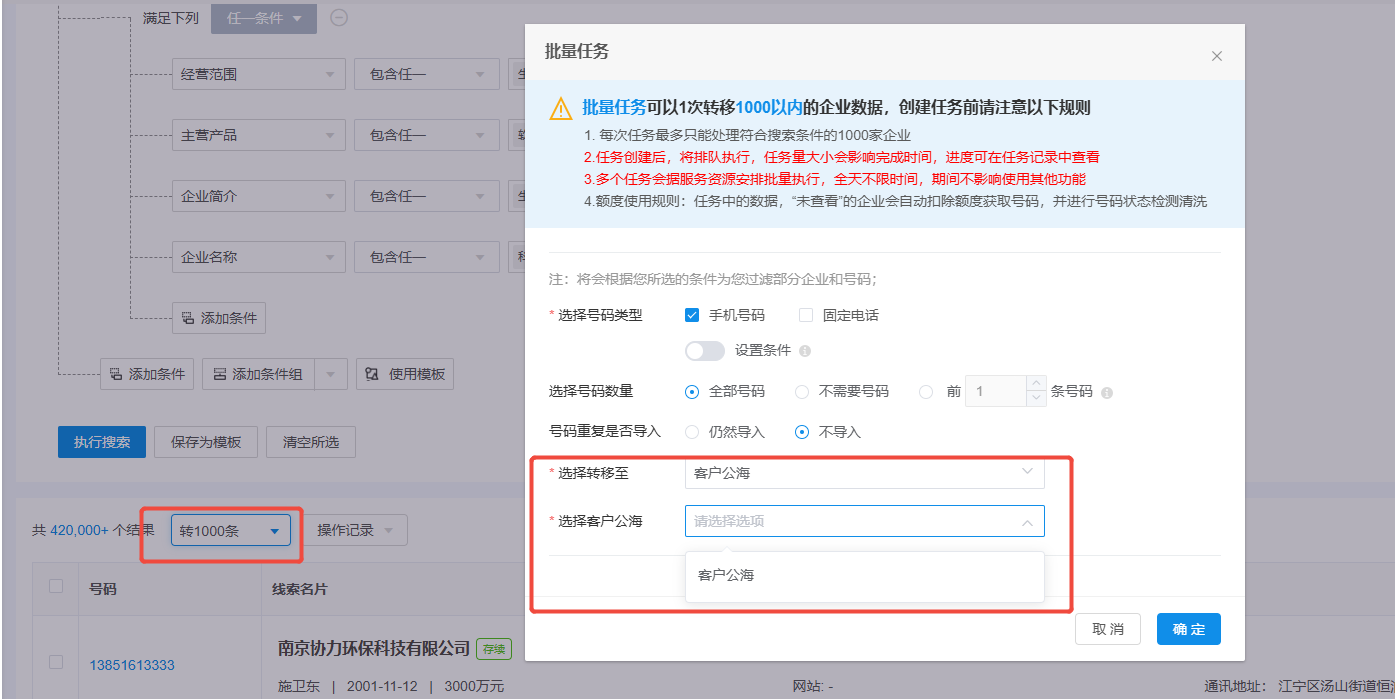Toggle the 设置条件 switch on
The height and width of the screenshot is (699, 1395).
coord(705,351)
